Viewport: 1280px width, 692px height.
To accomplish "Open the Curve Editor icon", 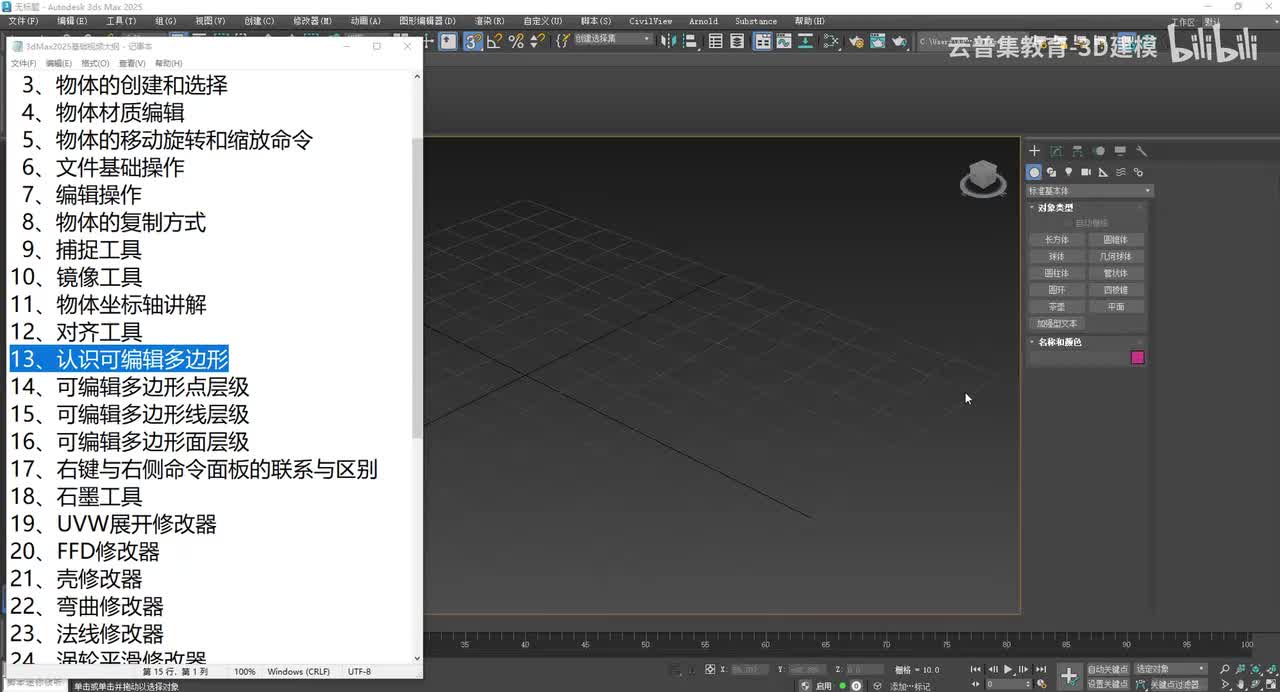I will 783,41.
